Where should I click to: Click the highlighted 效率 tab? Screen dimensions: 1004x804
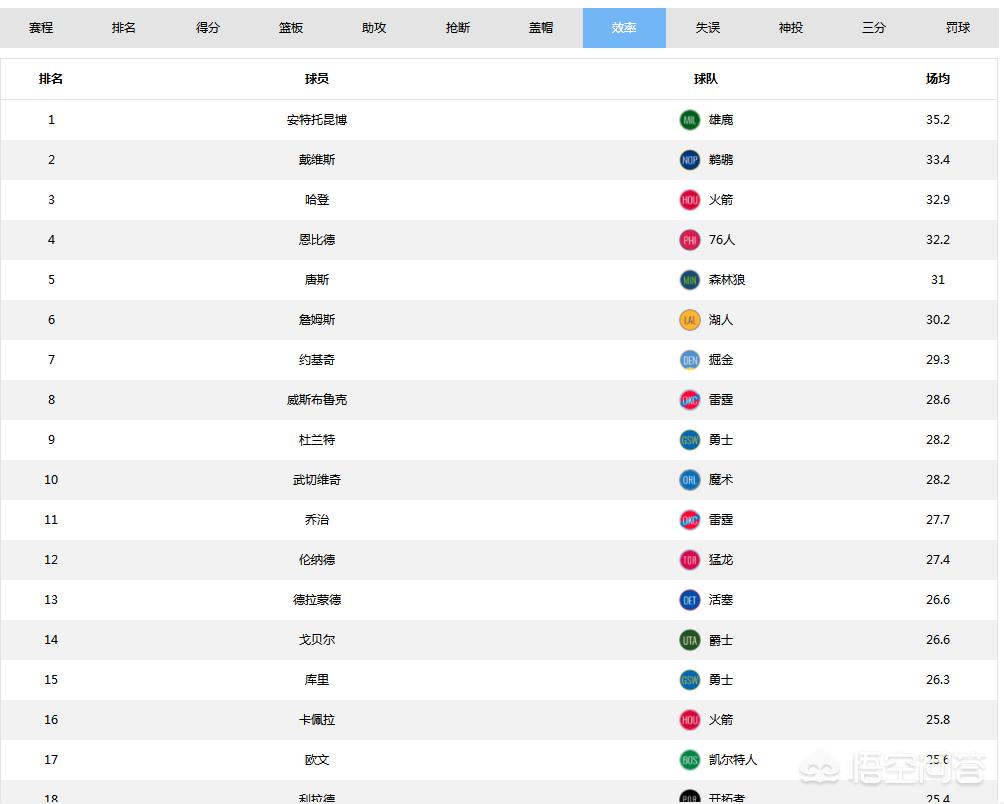pyautogui.click(x=624, y=28)
